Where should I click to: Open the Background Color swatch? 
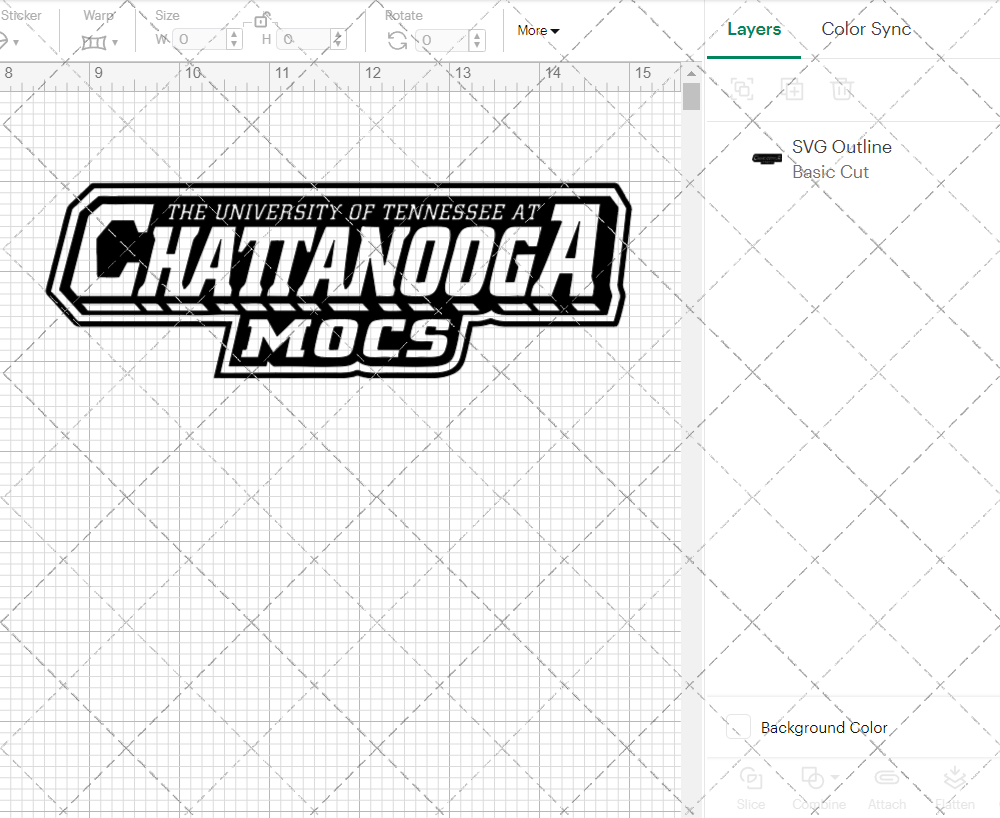point(737,728)
